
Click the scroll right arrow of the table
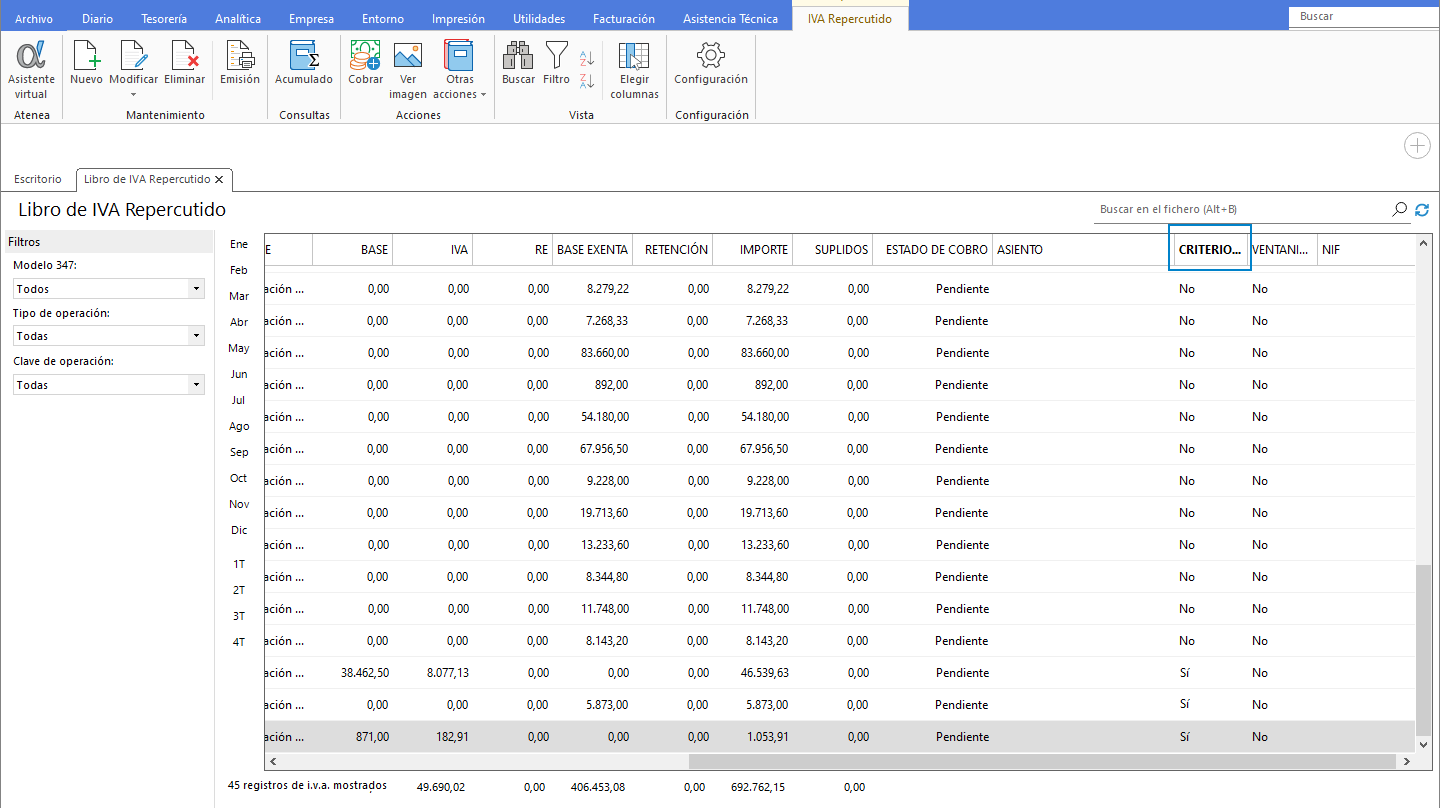tap(1408, 761)
